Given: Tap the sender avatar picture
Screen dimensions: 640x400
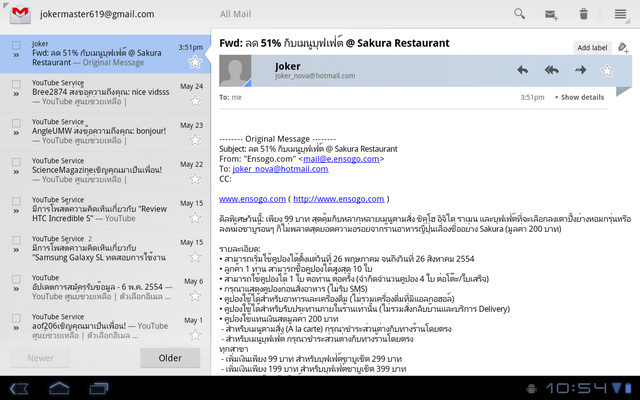Looking at the screenshot, I should point(235,71).
